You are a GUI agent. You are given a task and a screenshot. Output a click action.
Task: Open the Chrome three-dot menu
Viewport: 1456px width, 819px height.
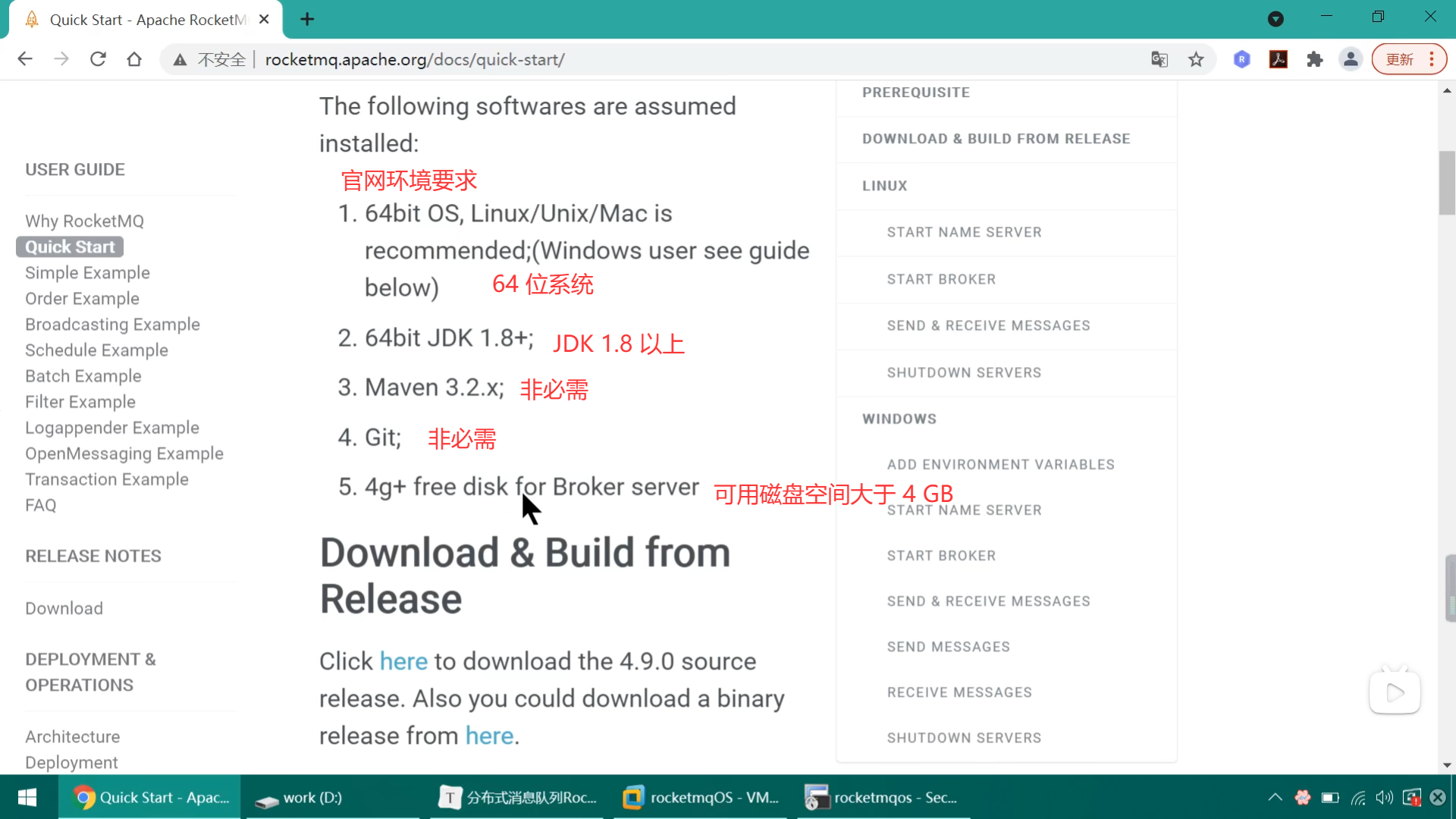(x=1432, y=59)
